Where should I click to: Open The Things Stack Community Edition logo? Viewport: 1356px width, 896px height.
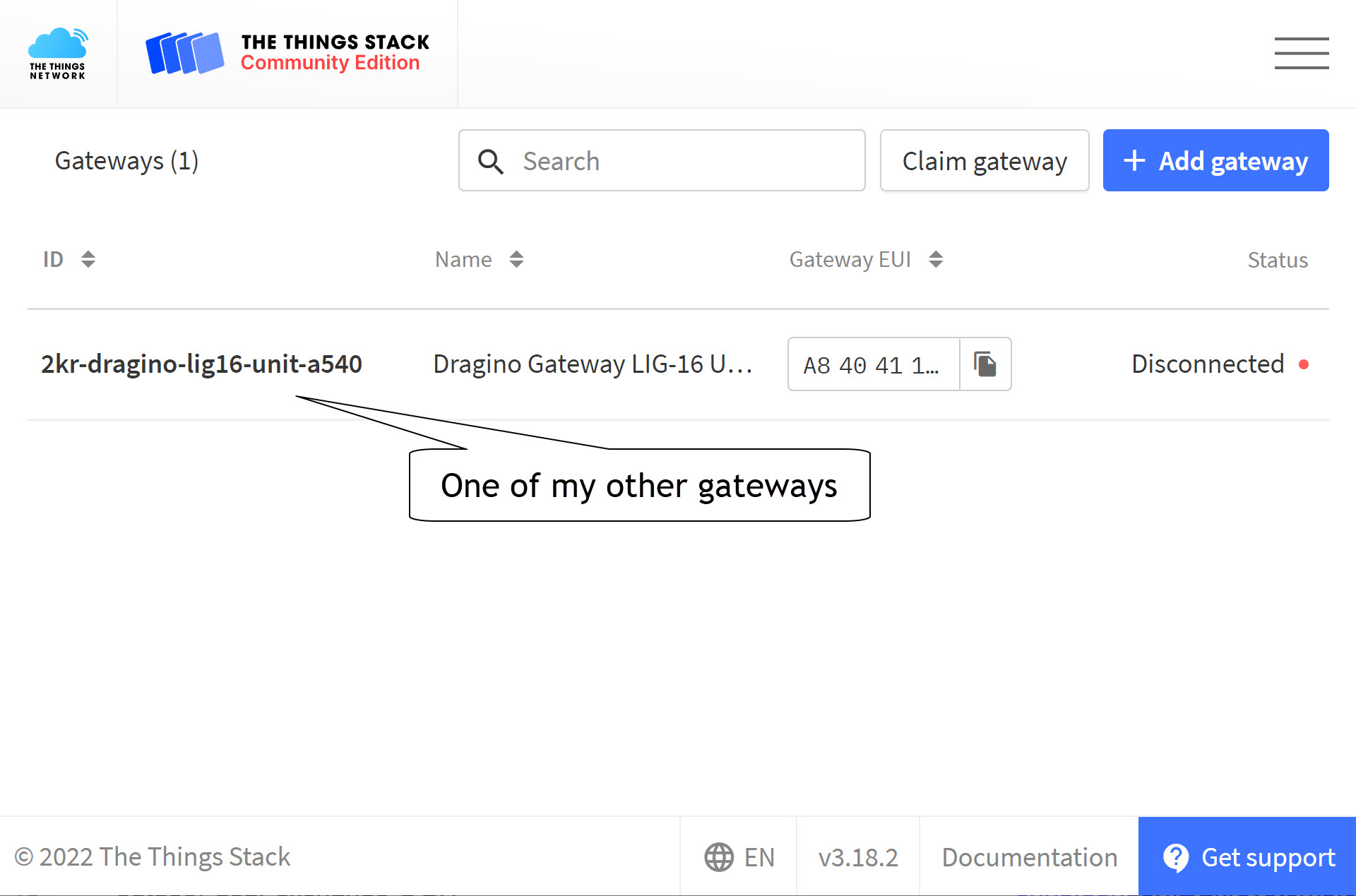coord(287,53)
